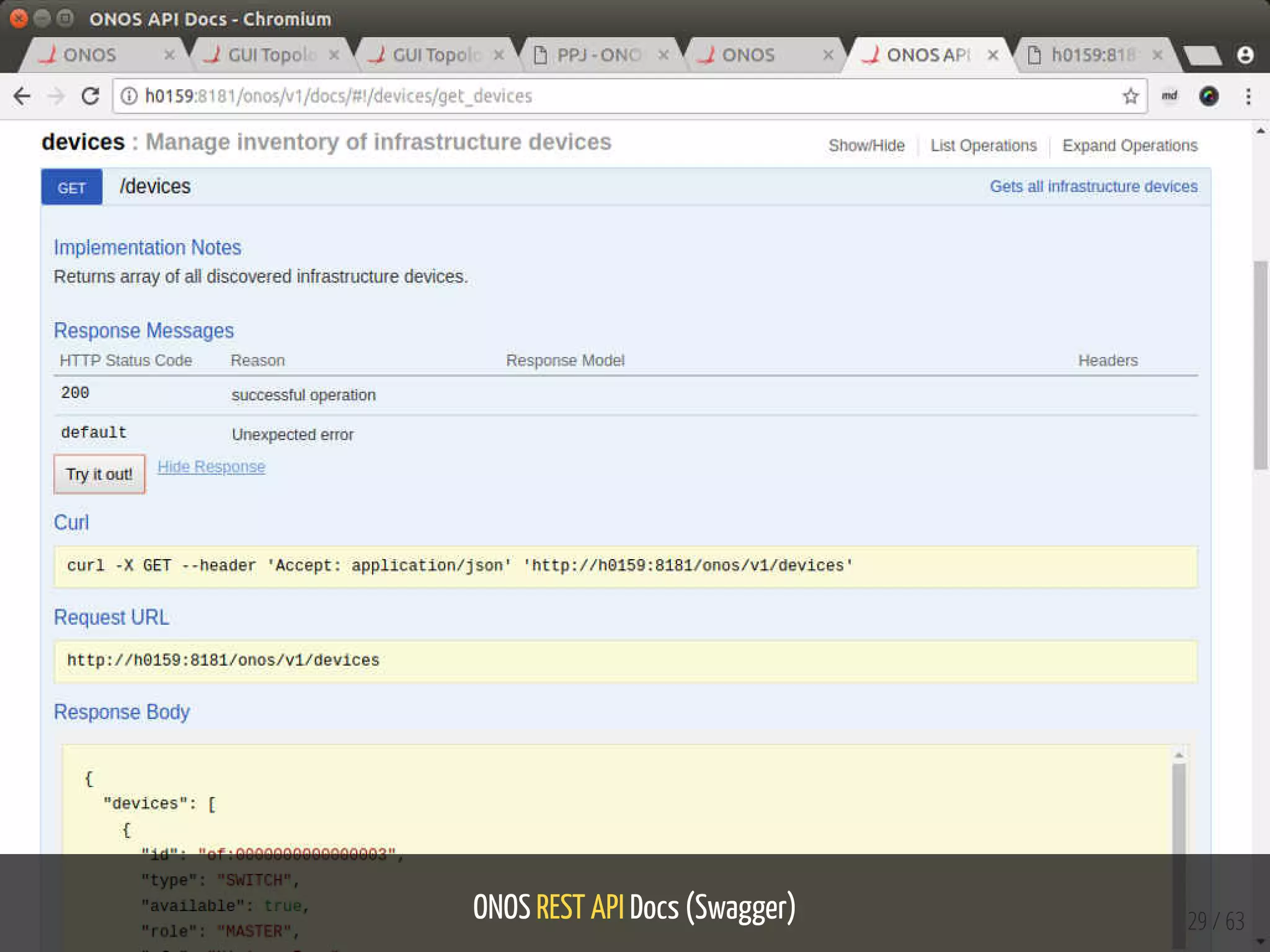Open Chromium three-dot menu
This screenshot has width=1270, height=952.
pos(1248,96)
